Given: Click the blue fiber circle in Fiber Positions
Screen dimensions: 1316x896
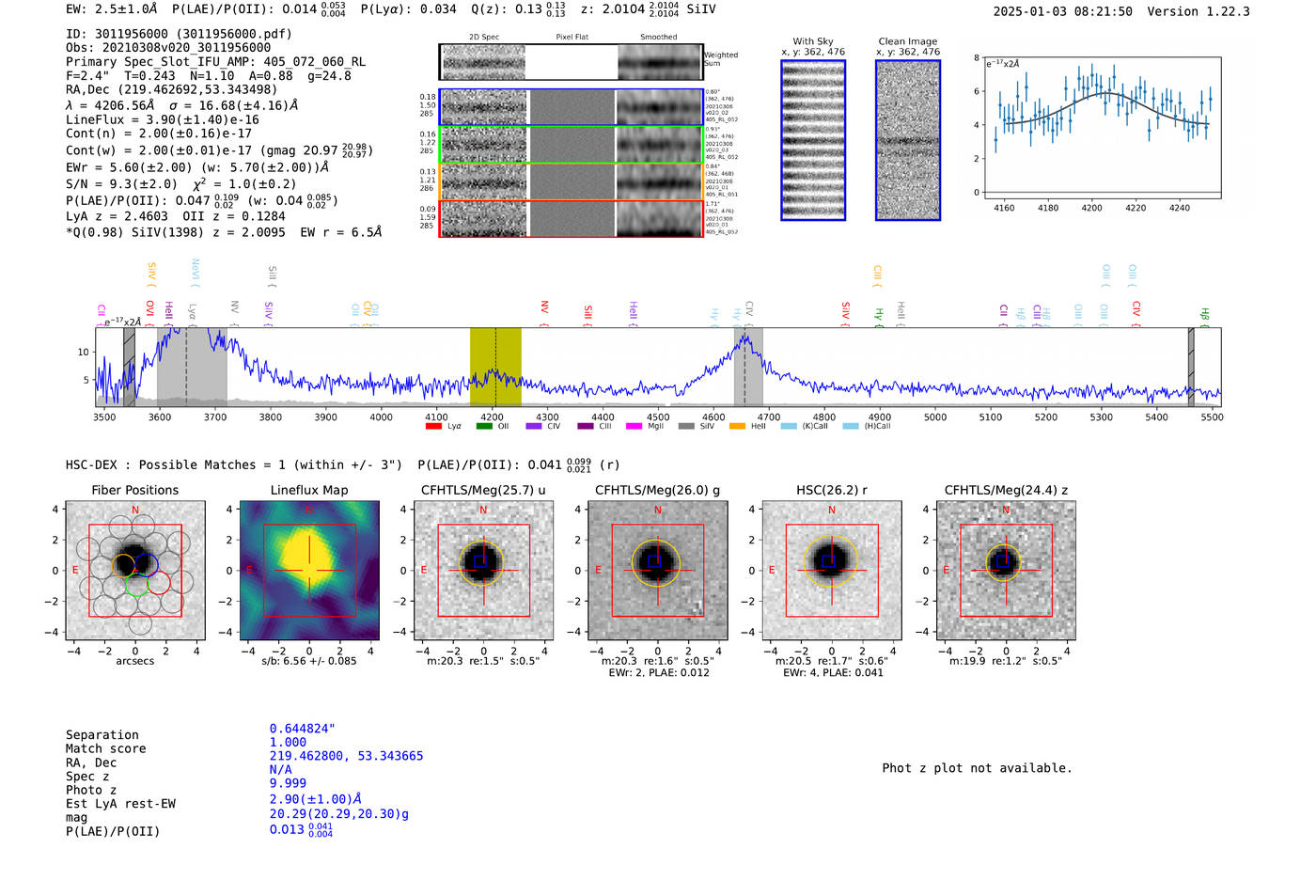Looking at the screenshot, I should pyautogui.click(x=147, y=564).
